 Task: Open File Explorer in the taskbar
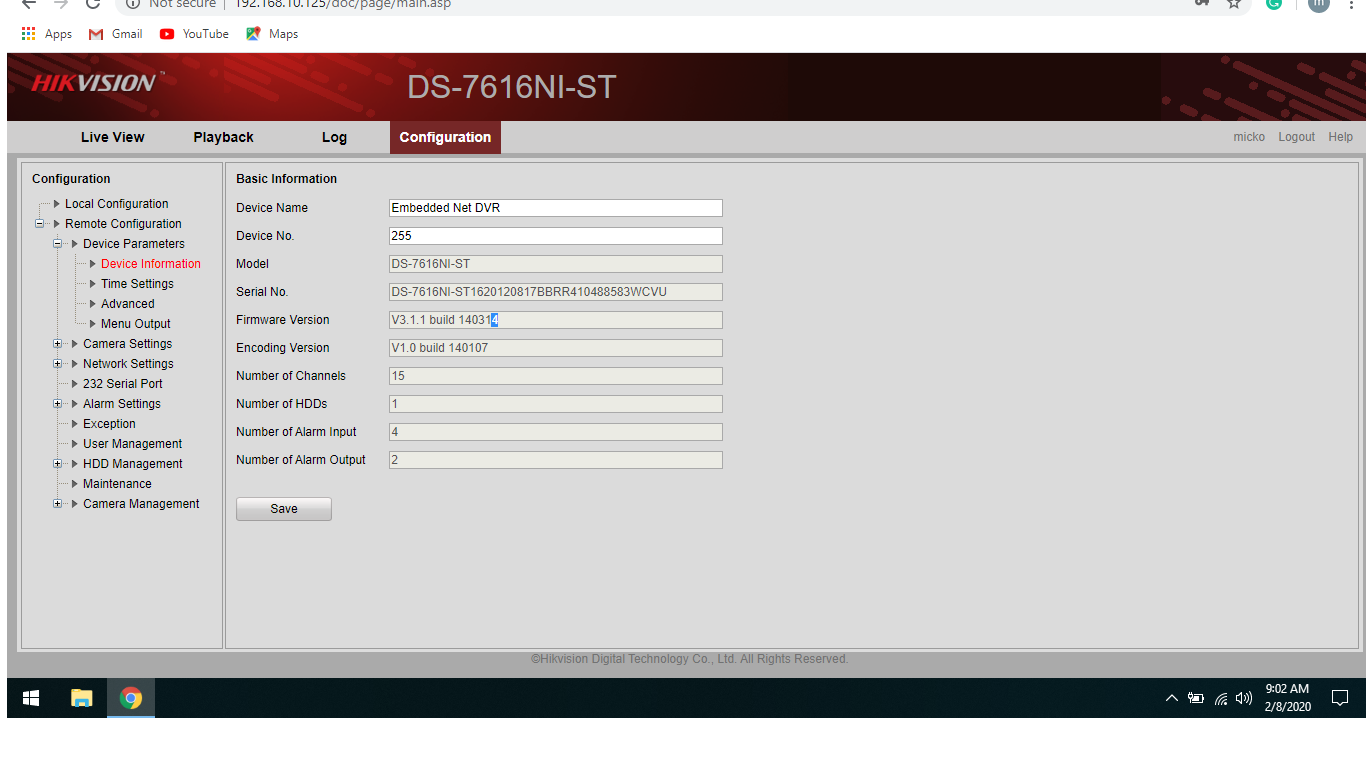tap(82, 698)
